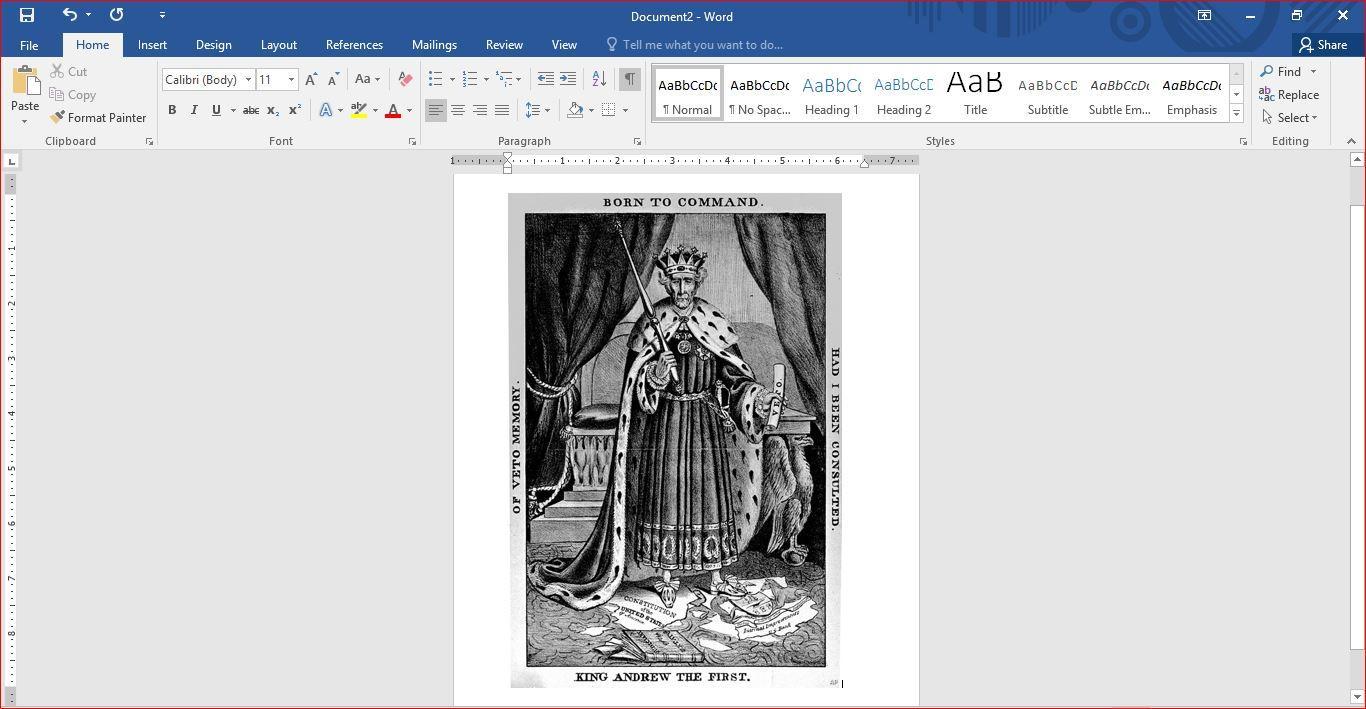The image size is (1366, 709).
Task: Open the Insert ribbon tab
Action: click(152, 45)
